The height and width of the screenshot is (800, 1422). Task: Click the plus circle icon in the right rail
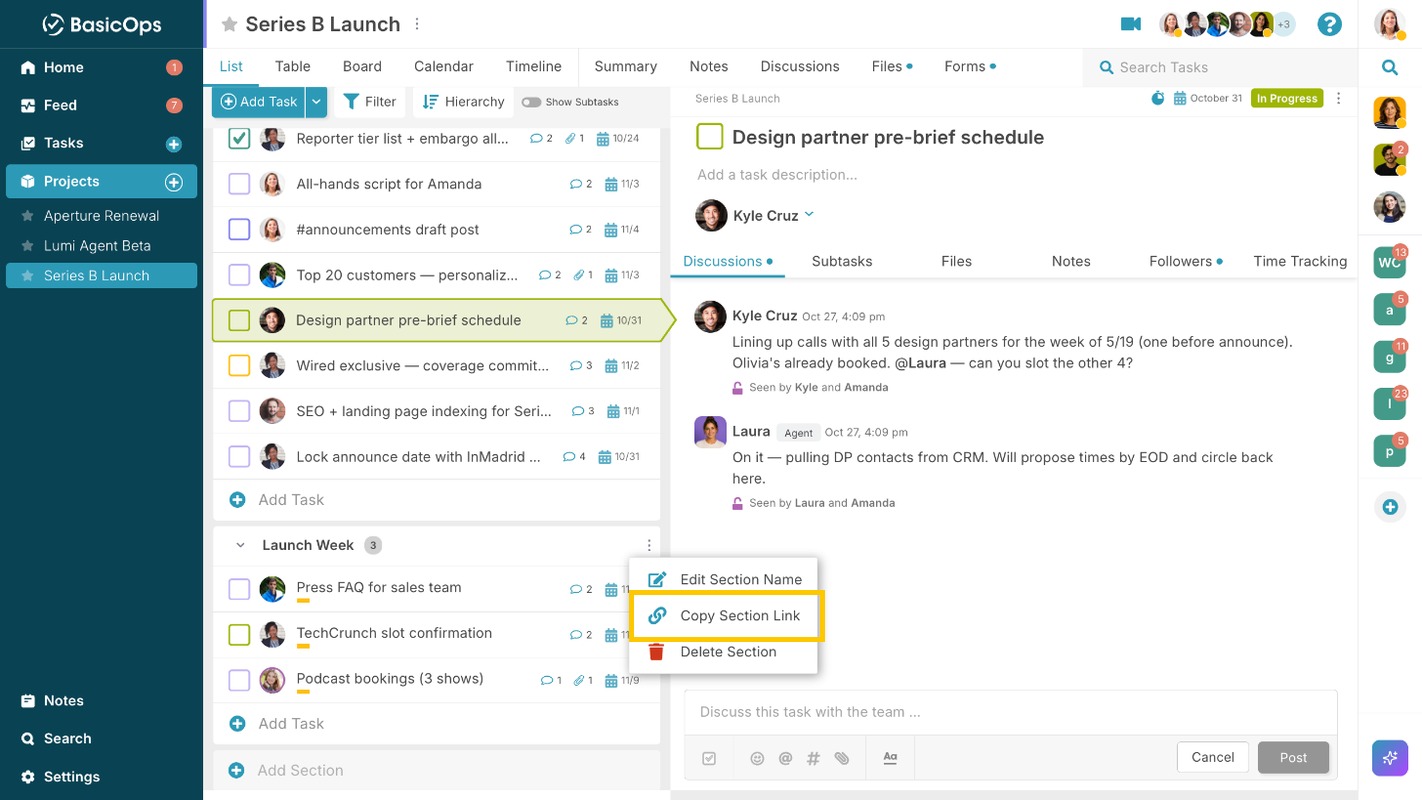coord(1390,507)
